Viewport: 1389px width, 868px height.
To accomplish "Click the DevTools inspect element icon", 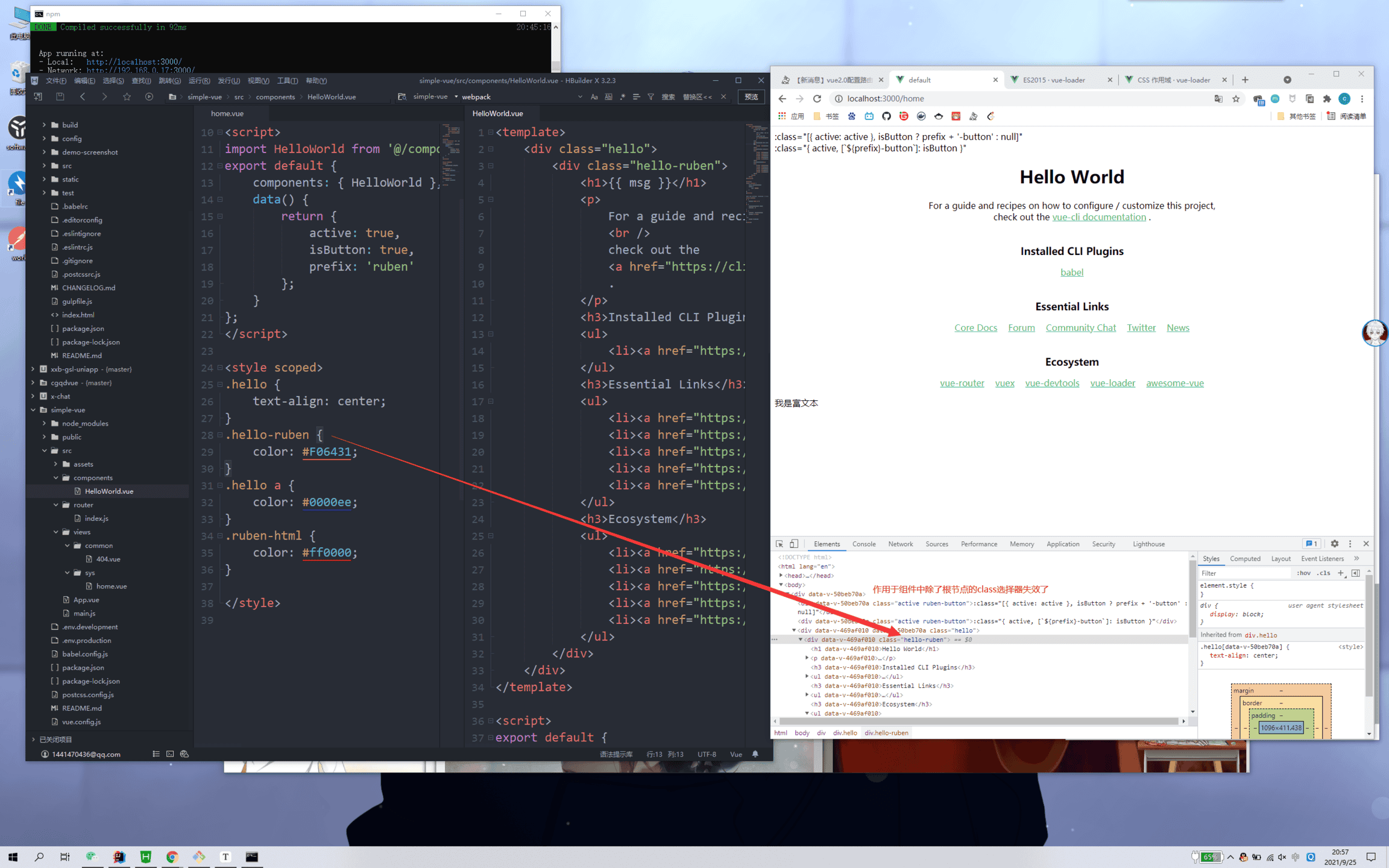I will coord(780,544).
